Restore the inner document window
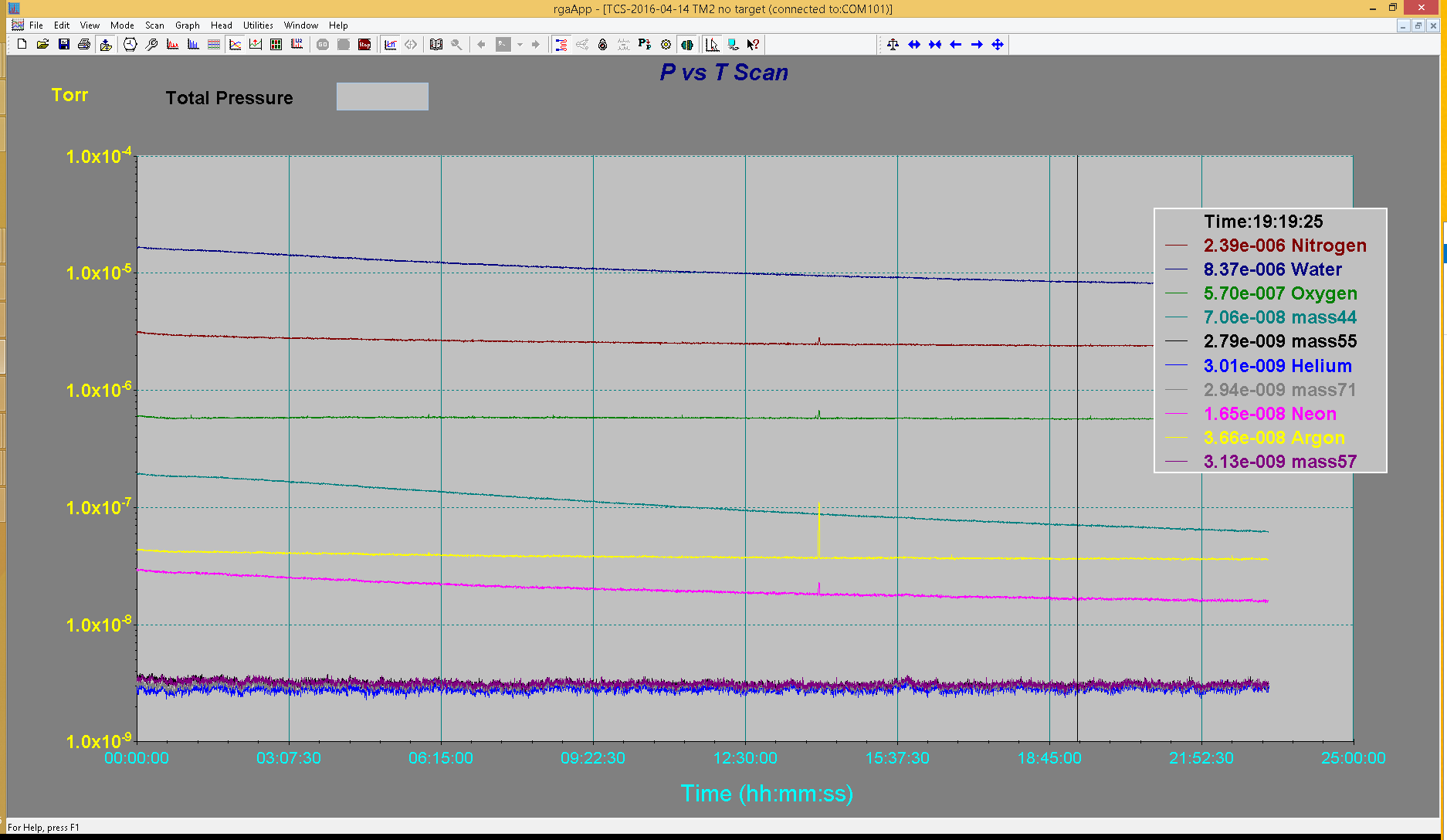1447x840 pixels. point(1418,25)
